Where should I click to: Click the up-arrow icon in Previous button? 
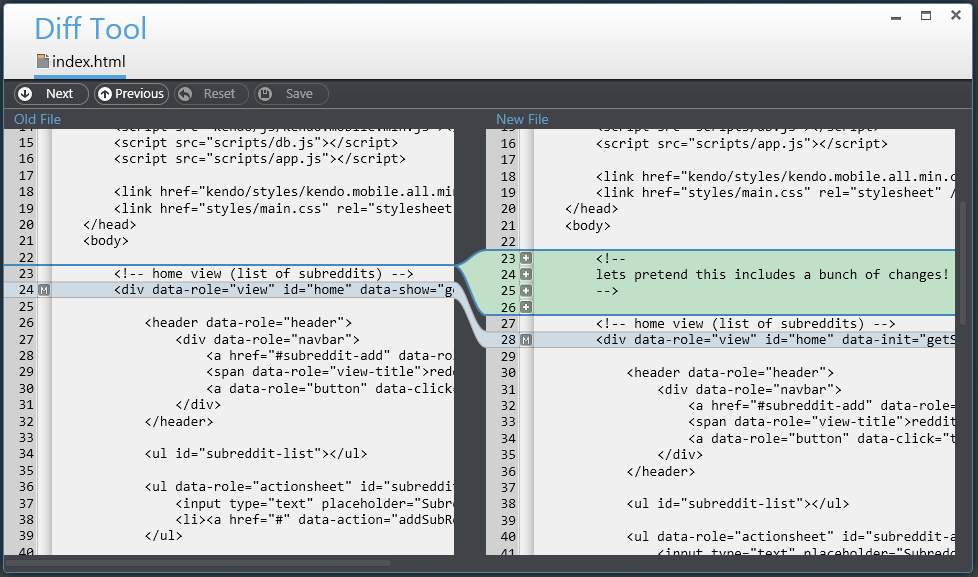click(x=105, y=94)
